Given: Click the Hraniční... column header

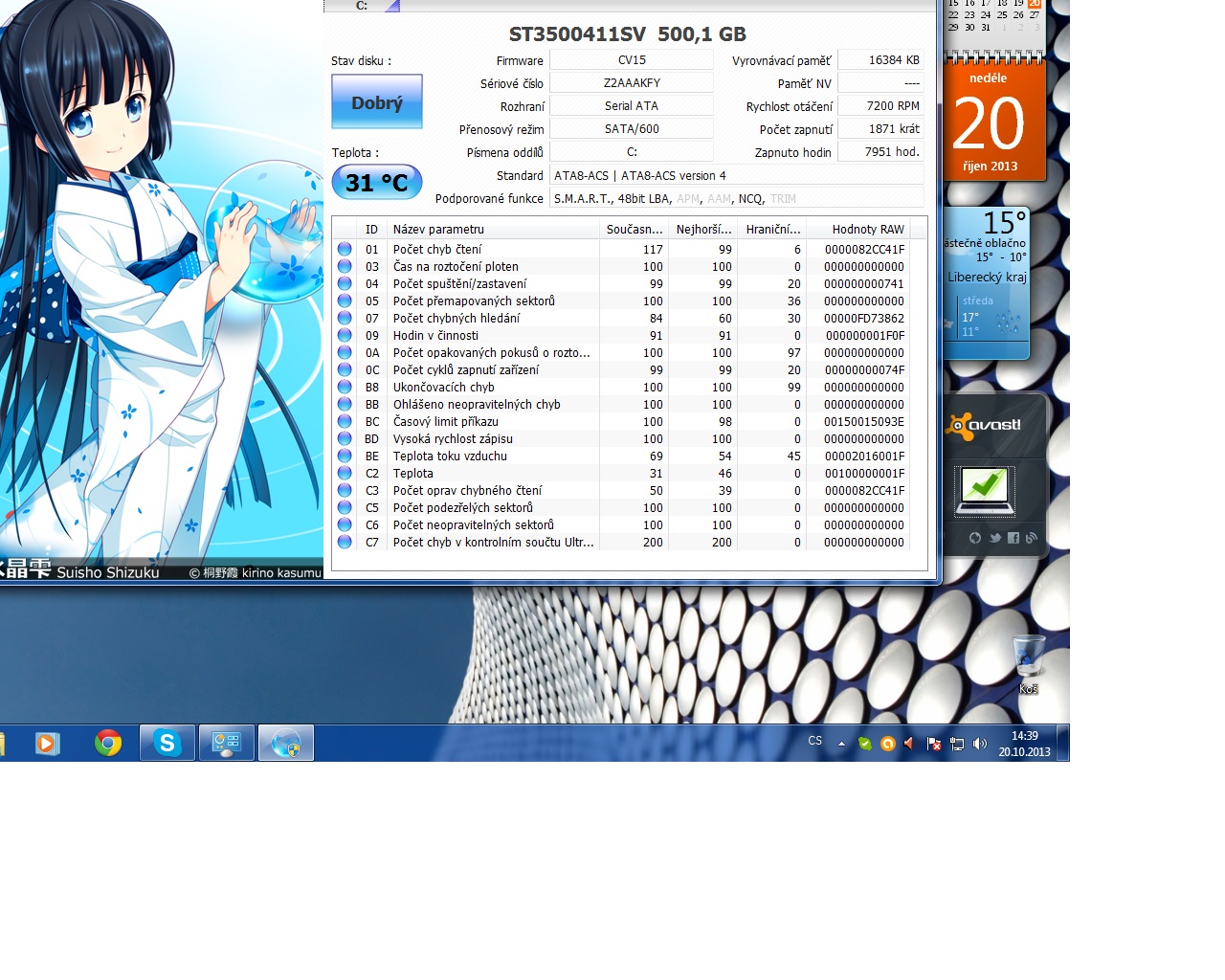Looking at the screenshot, I should [x=772, y=229].
